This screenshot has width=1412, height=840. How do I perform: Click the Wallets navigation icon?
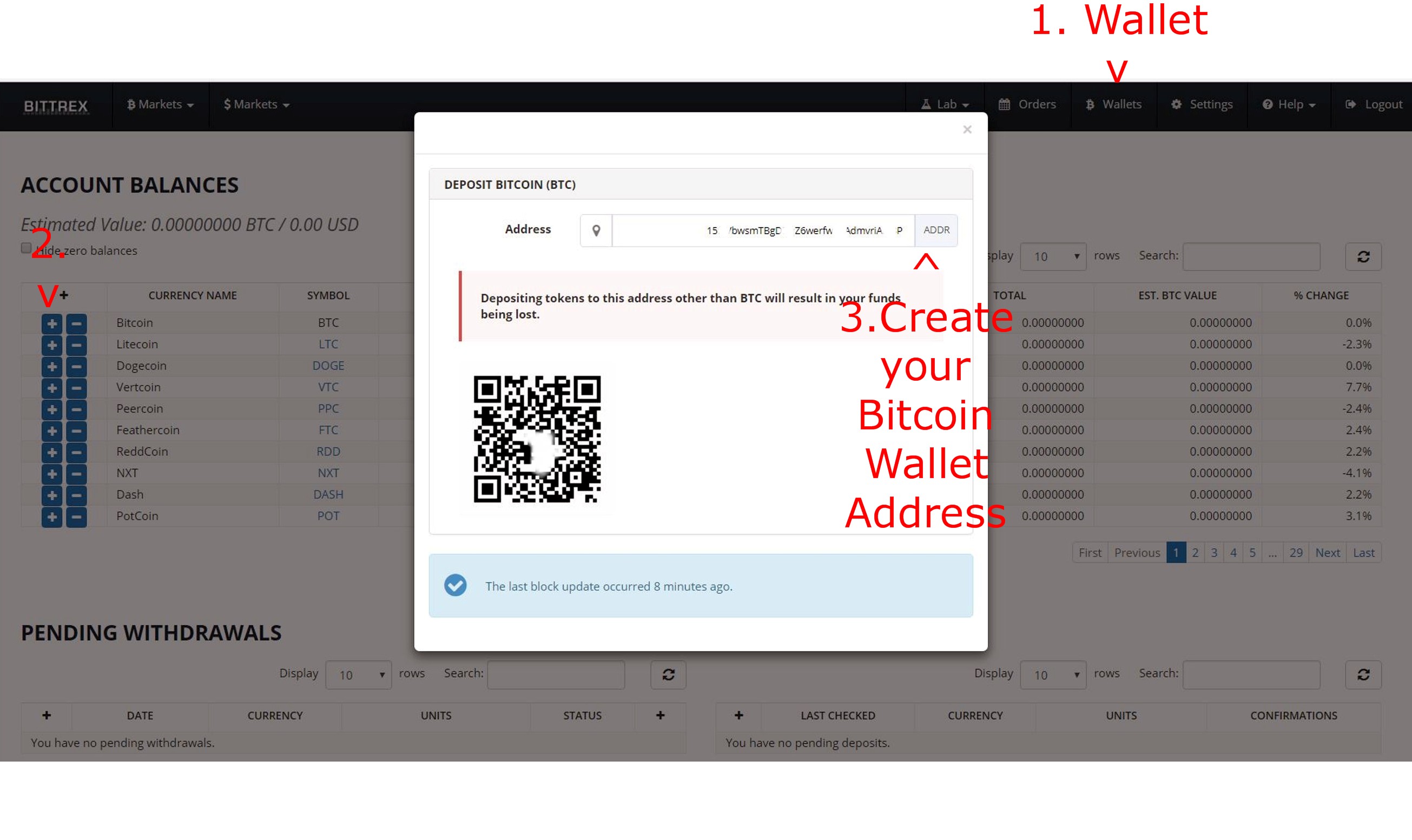1089,104
